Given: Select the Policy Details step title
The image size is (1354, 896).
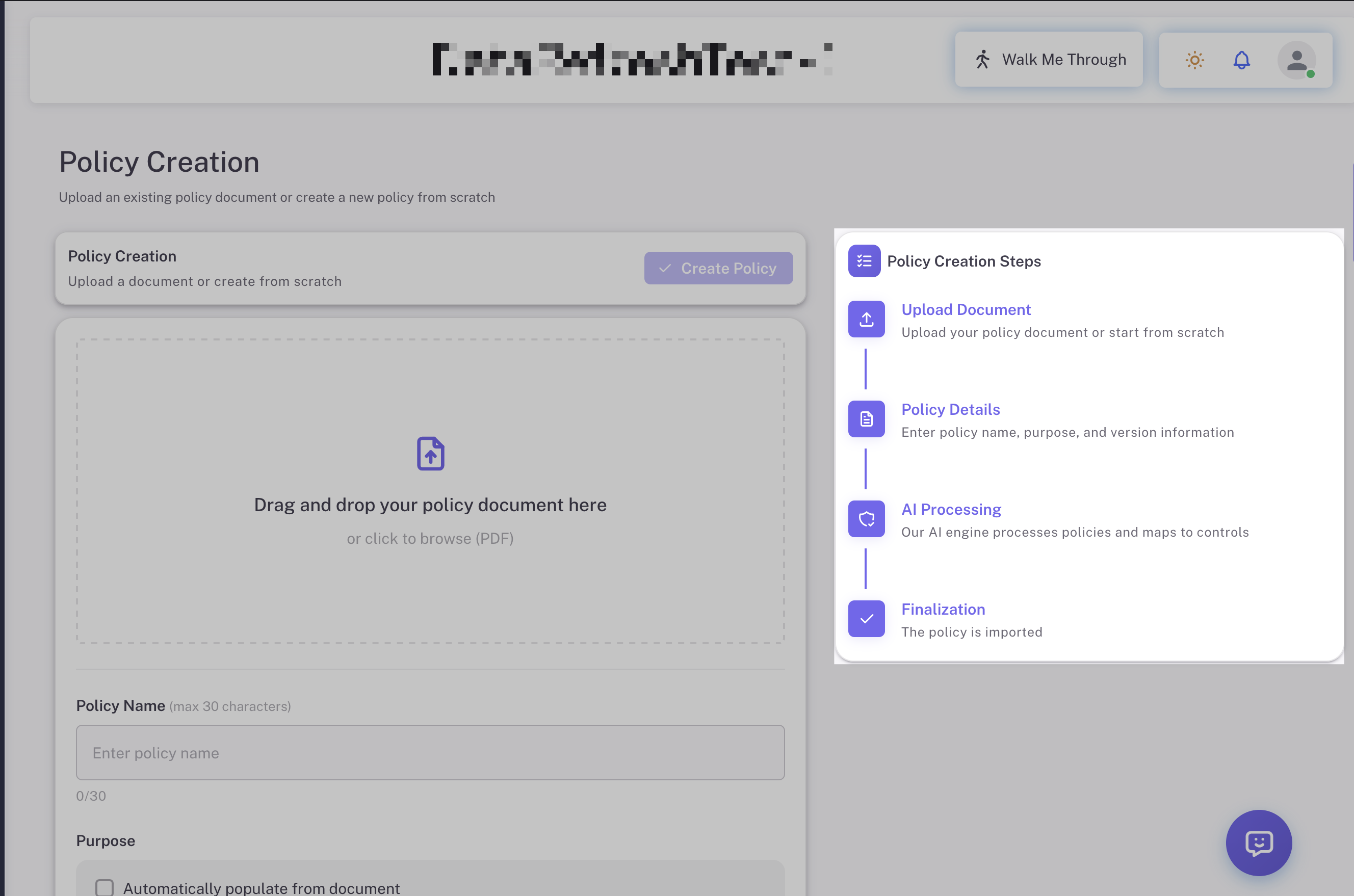Looking at the screenshot, I should pos(950,410).
